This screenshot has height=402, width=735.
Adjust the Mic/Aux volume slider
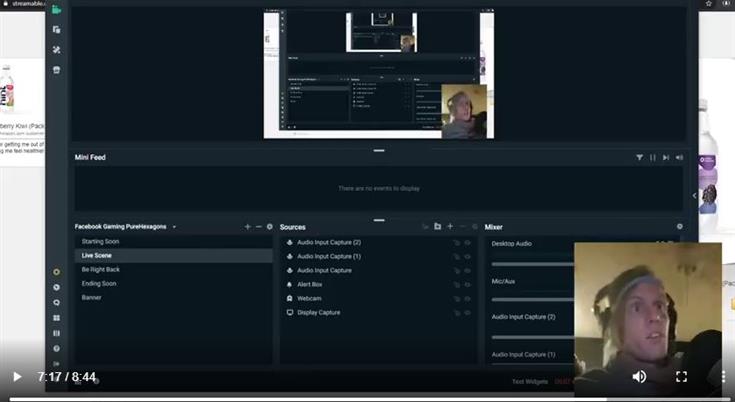pyautogui.click(x=532, y=300)
